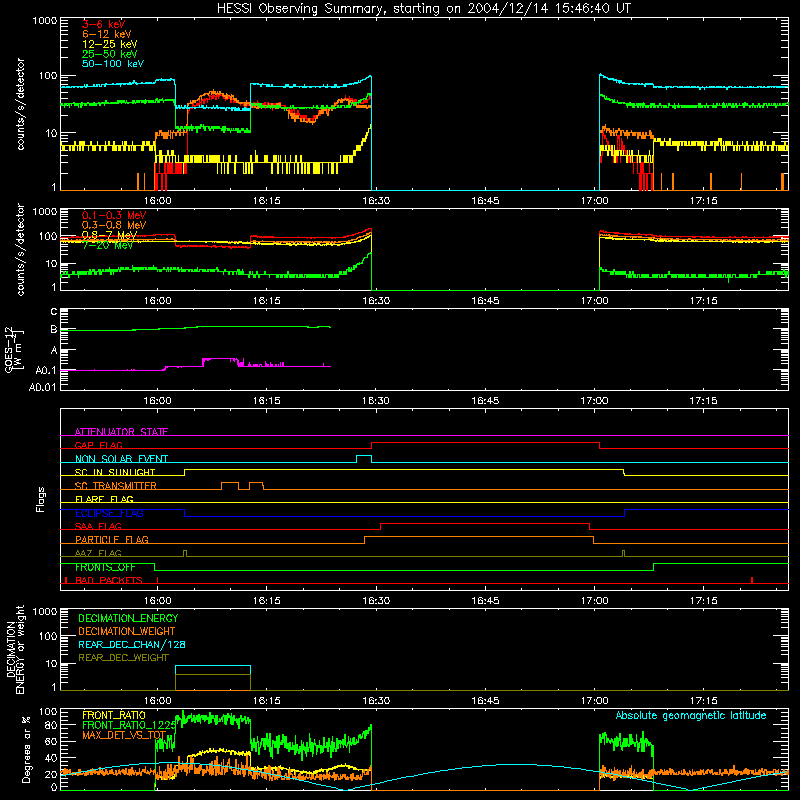This screenshot has height=800, width=800.
Task: Click the 17:15 time label under the decimation panel
Action: coord(704,701)
